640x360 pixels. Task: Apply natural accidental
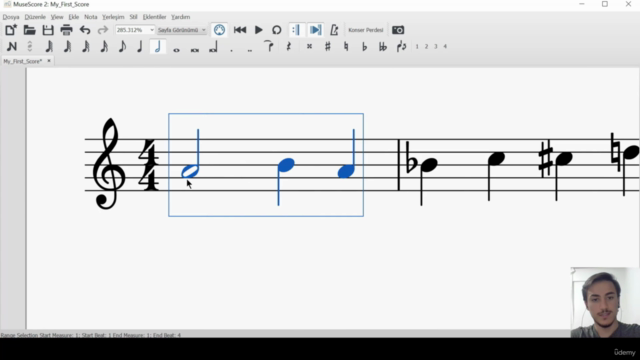346,47
